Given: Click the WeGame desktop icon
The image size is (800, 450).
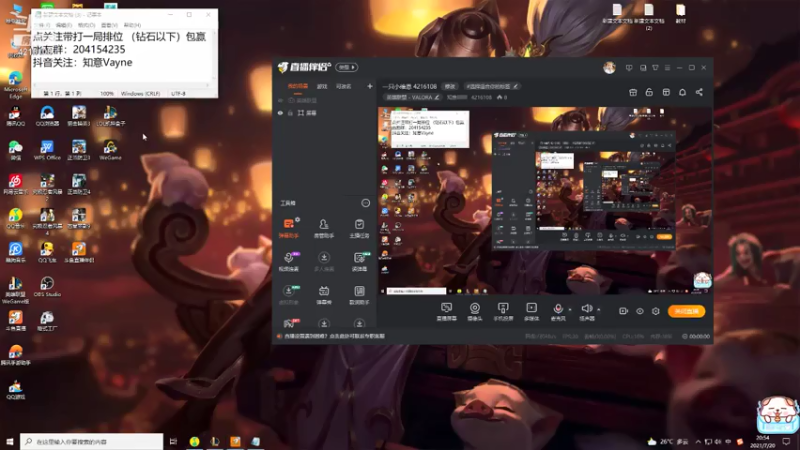Looking at the screenshot, I should click(110, 150).
